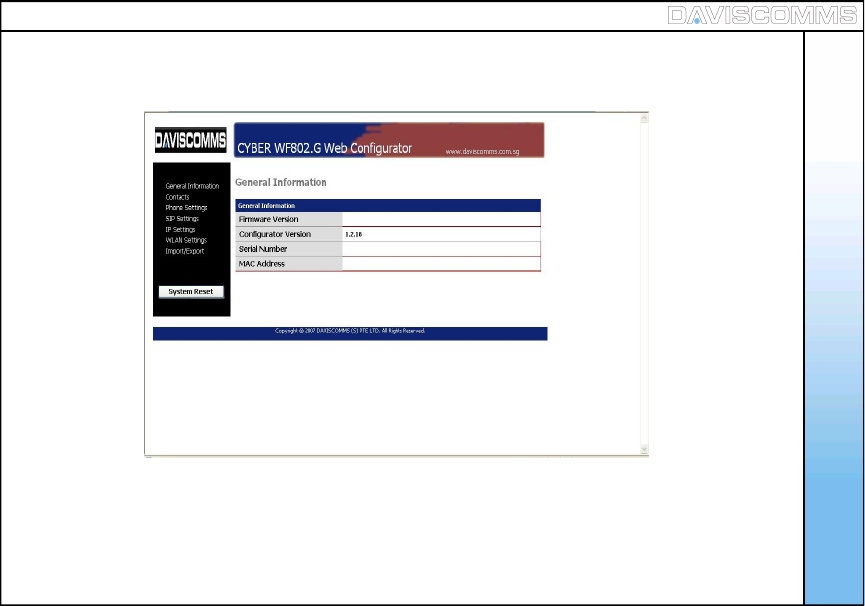Click the MAC Address row label
Screen dimensions: 865x606
261,264
